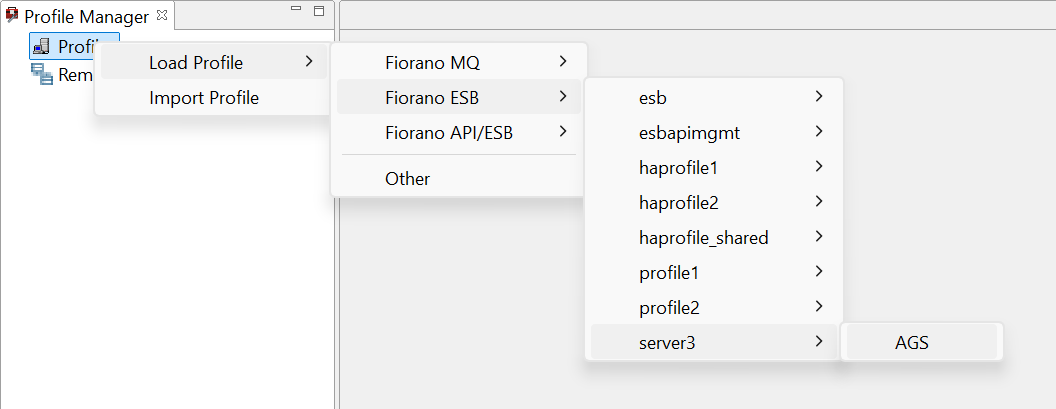Image resolution: width=1056 pixels, height=409 pixels.
Task: Expand the esbapimgmt submenu arrow
Action: click(819, 132)
